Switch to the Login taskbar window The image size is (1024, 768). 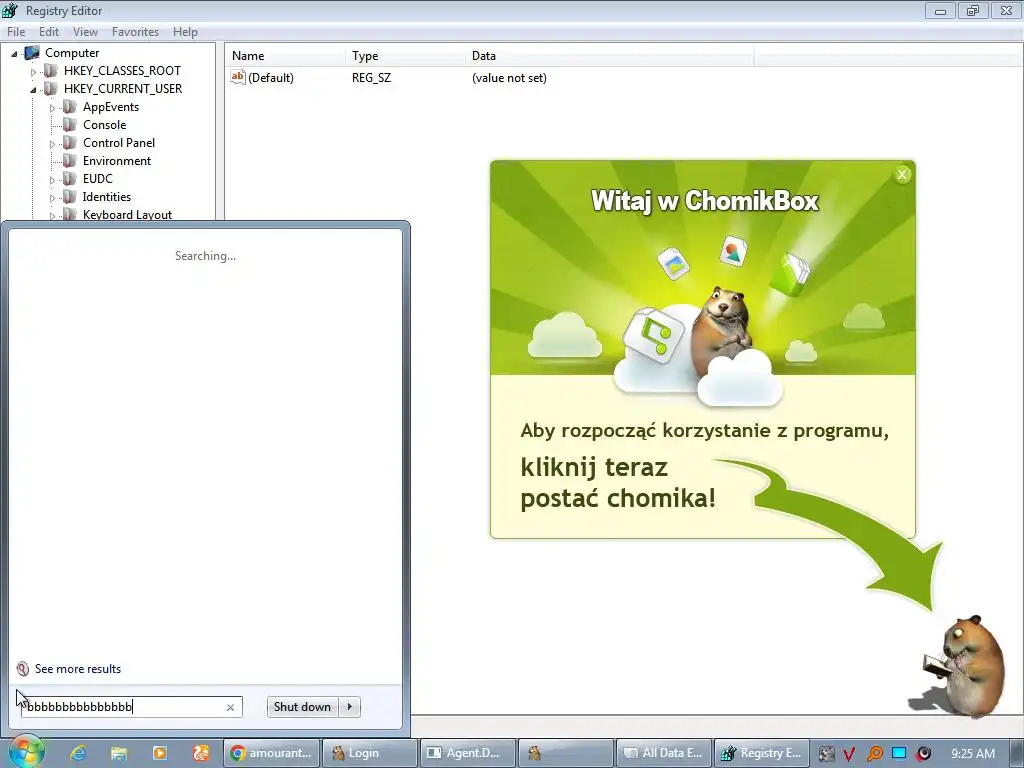pos(370,753)
